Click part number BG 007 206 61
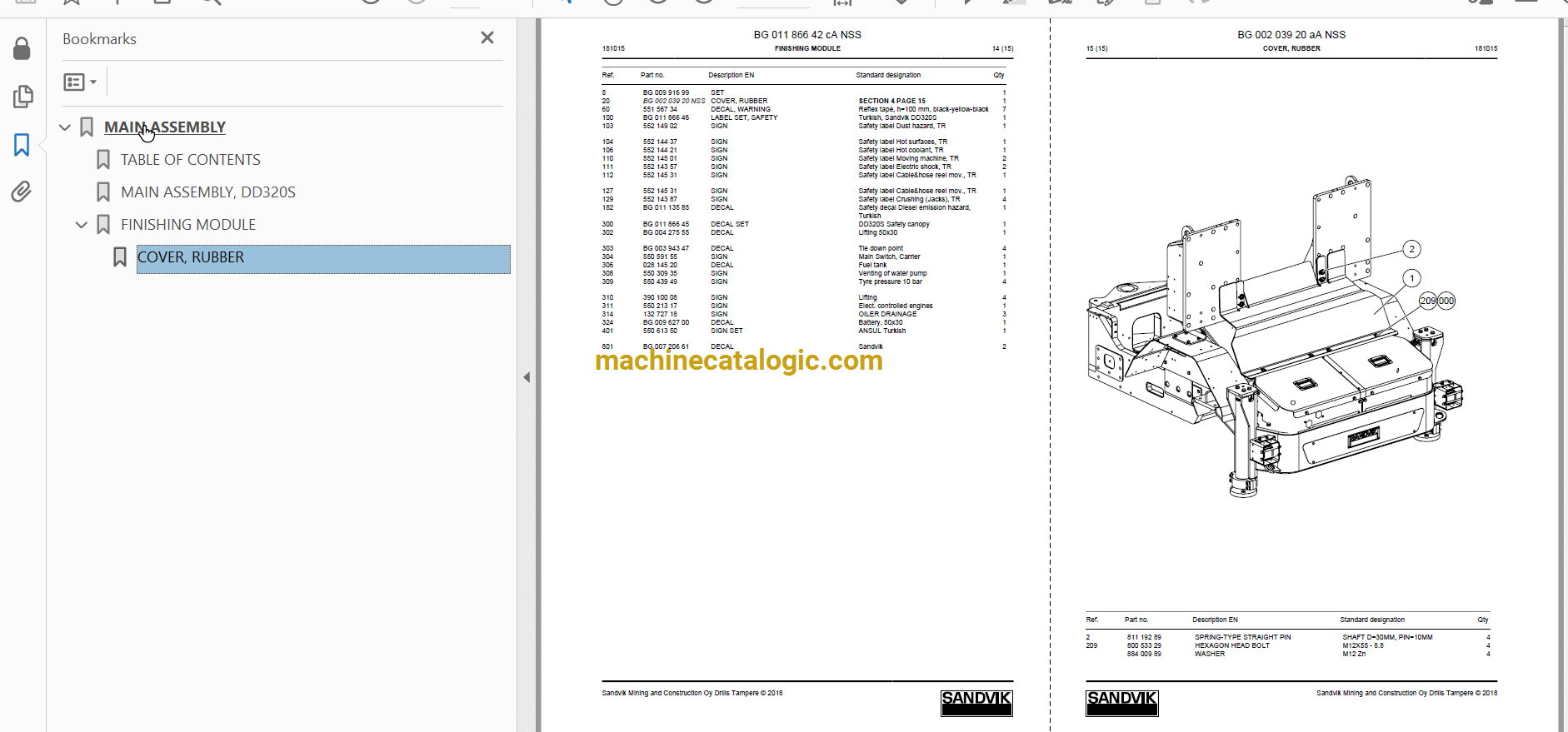 pos(666,346)
